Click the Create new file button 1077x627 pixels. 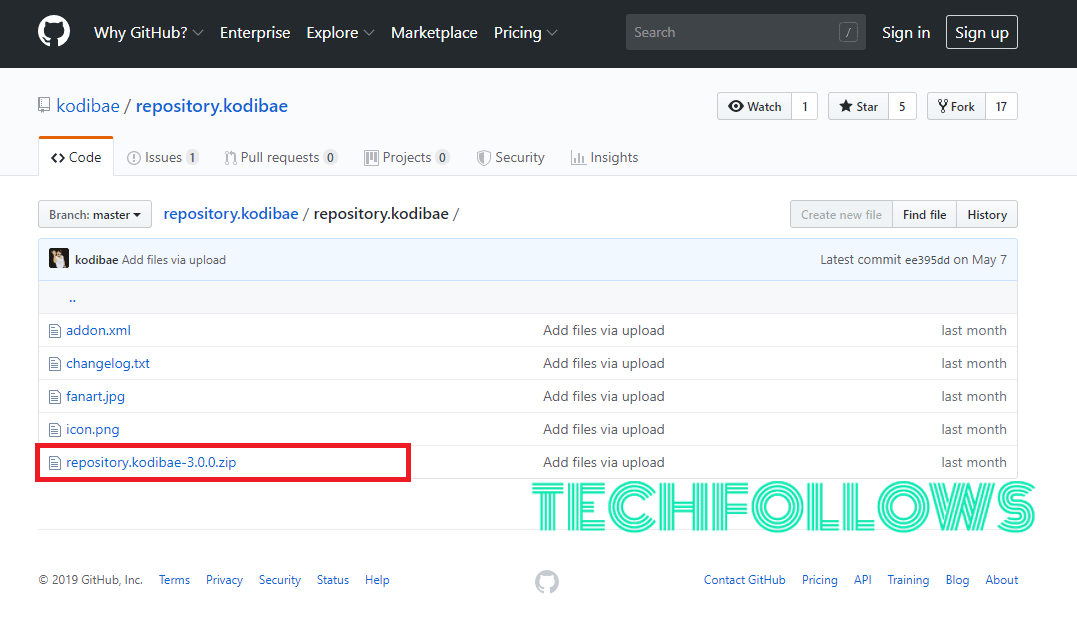841,214
